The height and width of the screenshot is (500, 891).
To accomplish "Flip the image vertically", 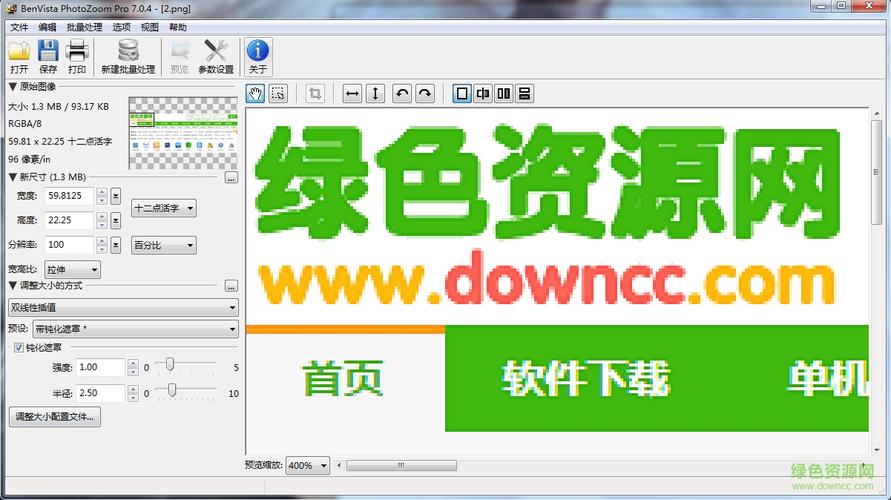I will tap(375, 93).
